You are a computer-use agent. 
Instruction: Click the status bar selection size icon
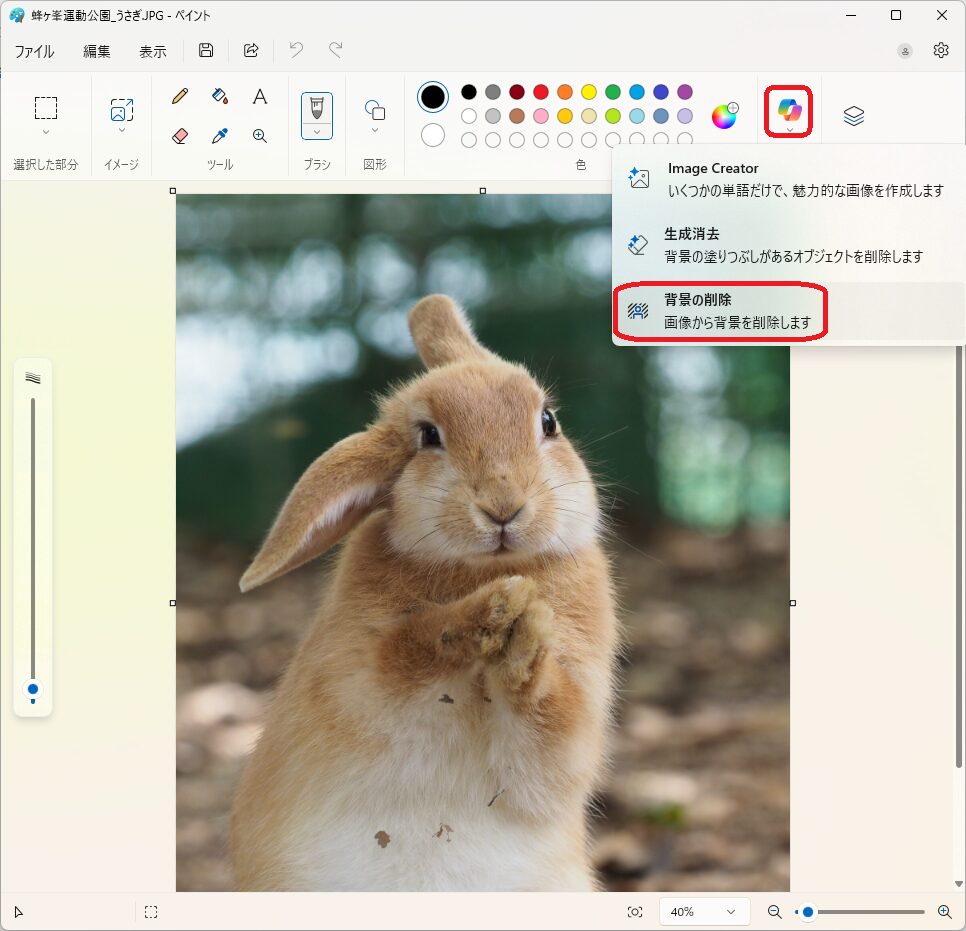click(151, 912)
